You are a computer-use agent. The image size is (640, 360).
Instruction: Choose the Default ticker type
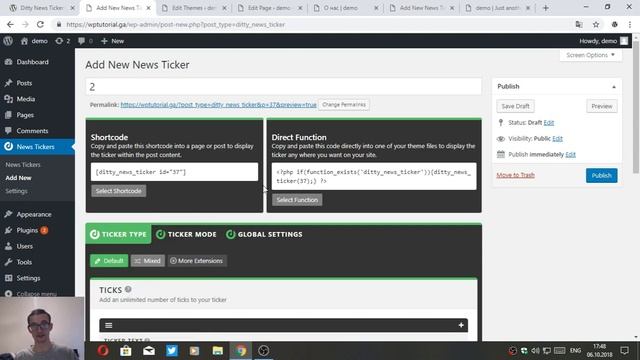109,261
